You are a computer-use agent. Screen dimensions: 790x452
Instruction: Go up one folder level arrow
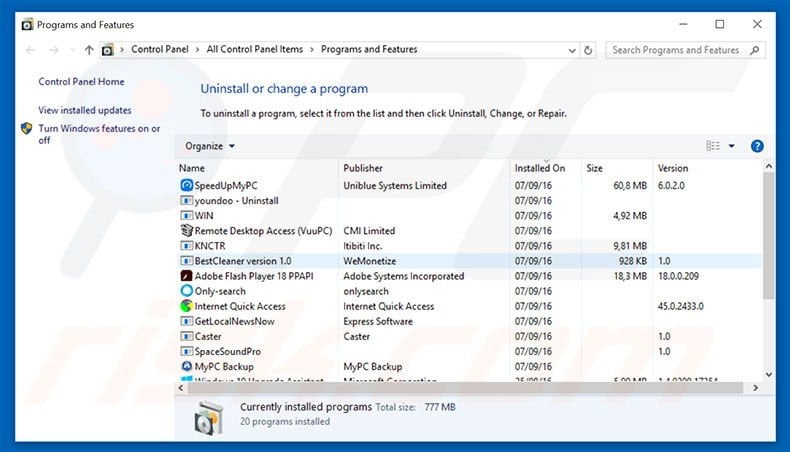pos(89,50)
